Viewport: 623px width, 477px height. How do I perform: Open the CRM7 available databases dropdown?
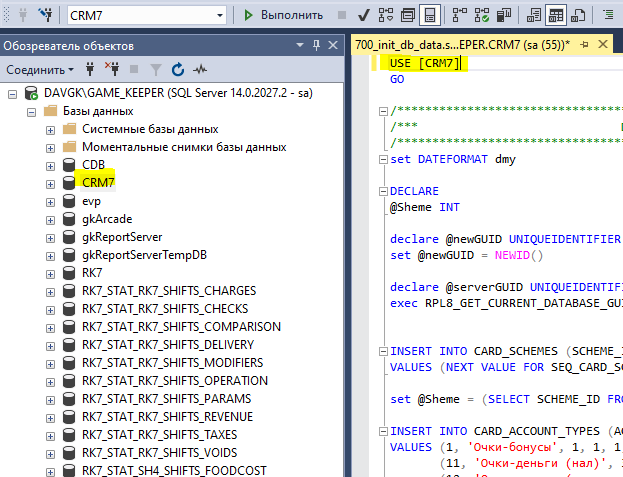pos(220,15)
